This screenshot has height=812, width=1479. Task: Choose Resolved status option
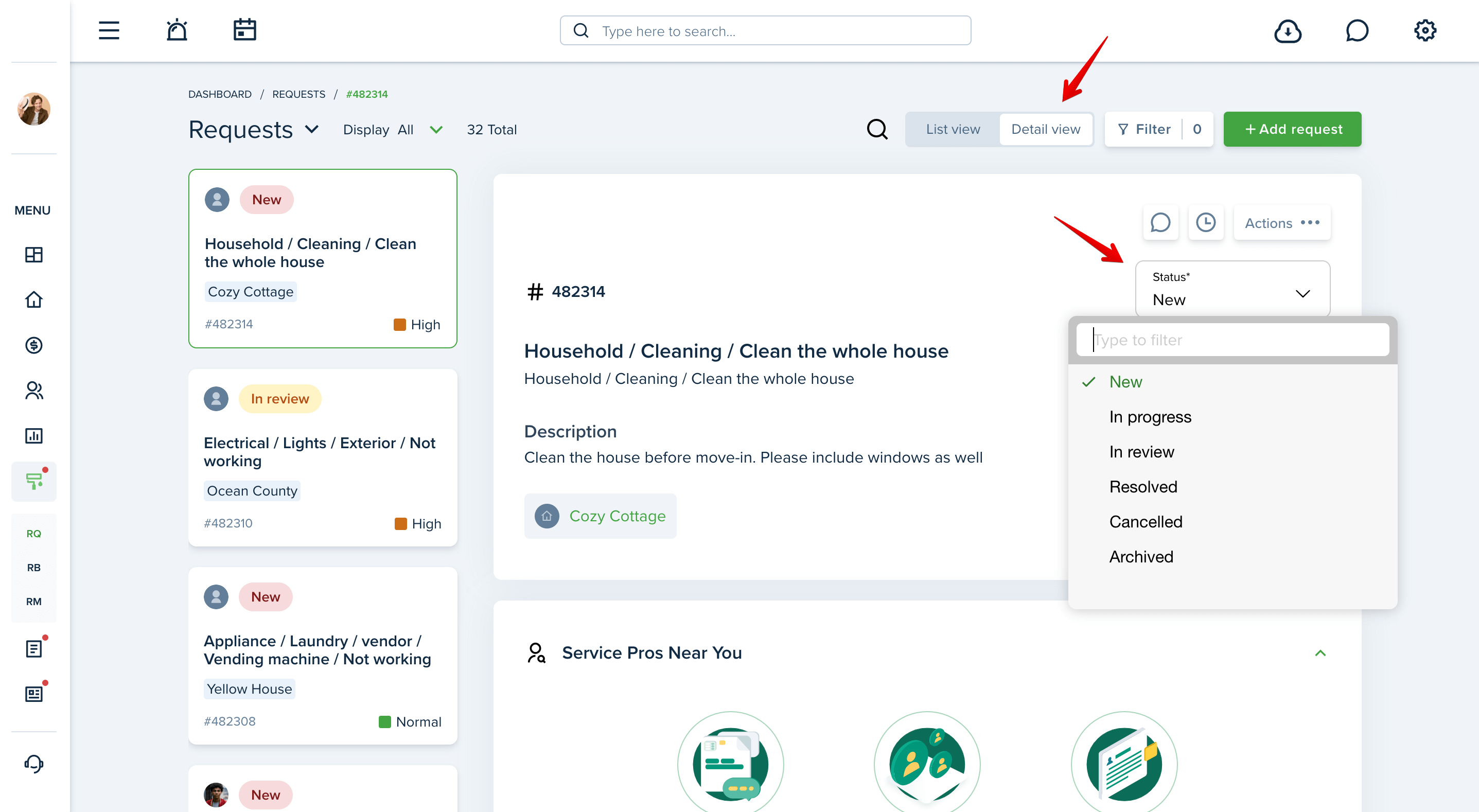(x=1232, y=487)
